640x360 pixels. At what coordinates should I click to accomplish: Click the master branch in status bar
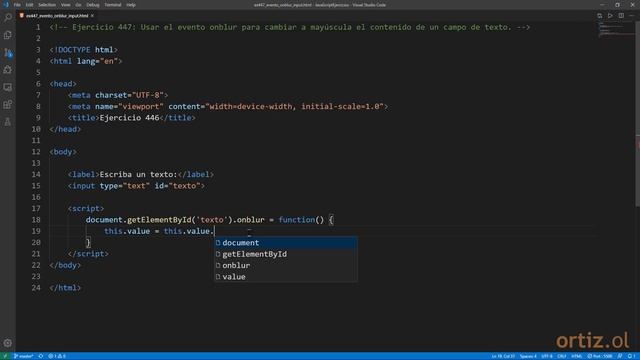pyautogui.click(x=24, y=356)
